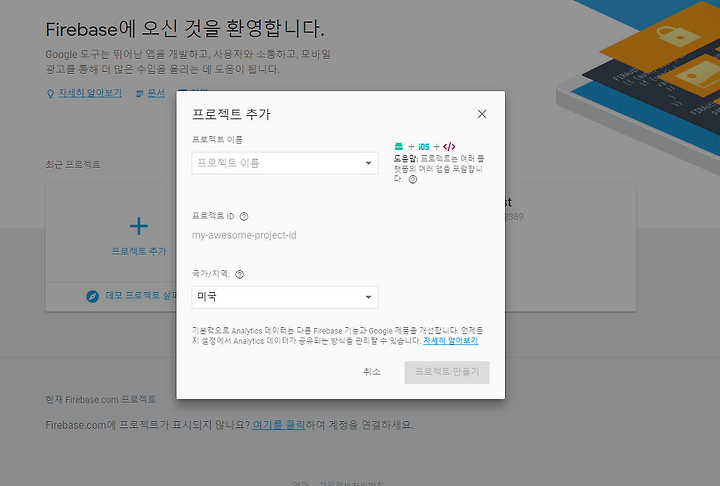Click the help icon after the 도움말 tip

(x=413, y=180)
